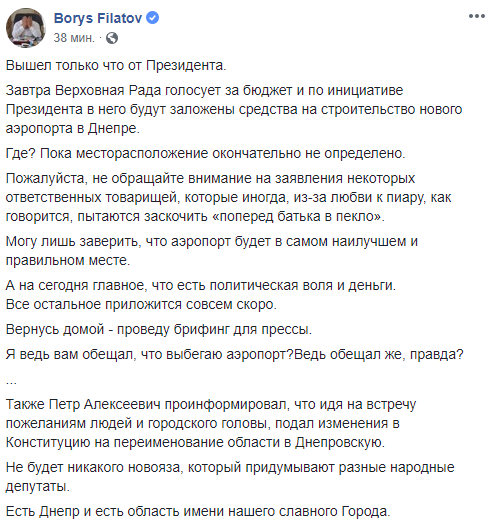493x525 pixels.
Task: Click the paragraph starting 'Также Петр Алексеевич'
Action: (x=211, y=423)
